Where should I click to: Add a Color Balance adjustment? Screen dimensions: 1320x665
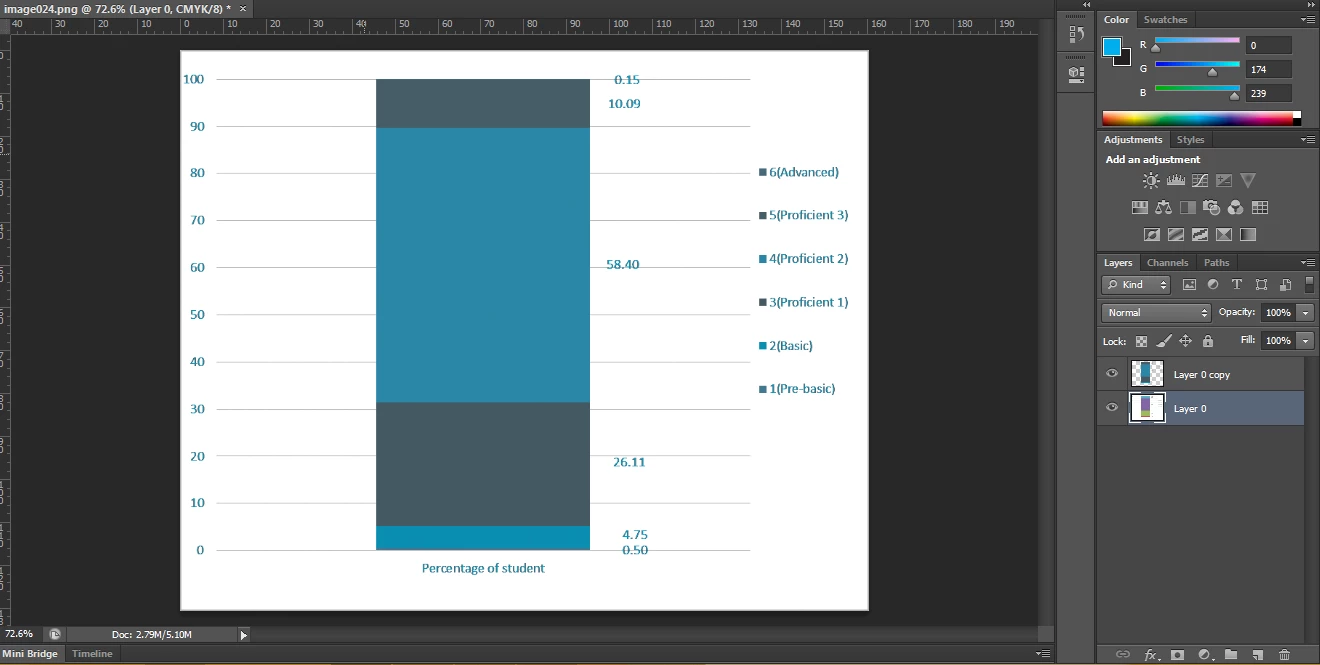[x=1163, y=208]
